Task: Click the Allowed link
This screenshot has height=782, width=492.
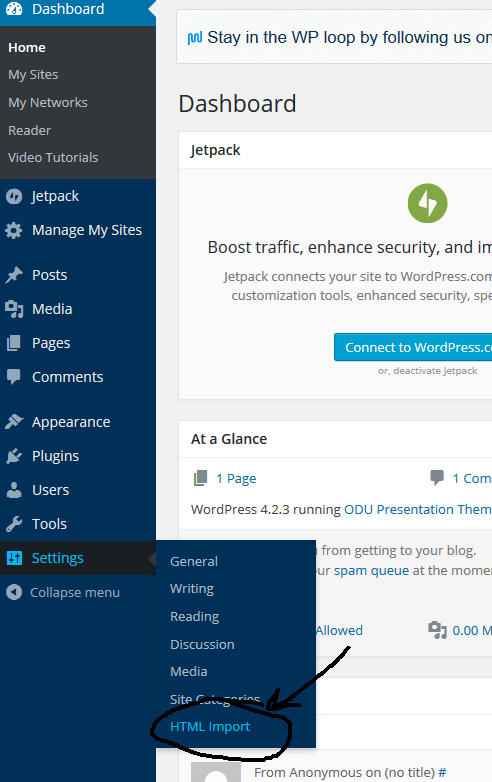Action: (339, 630)
